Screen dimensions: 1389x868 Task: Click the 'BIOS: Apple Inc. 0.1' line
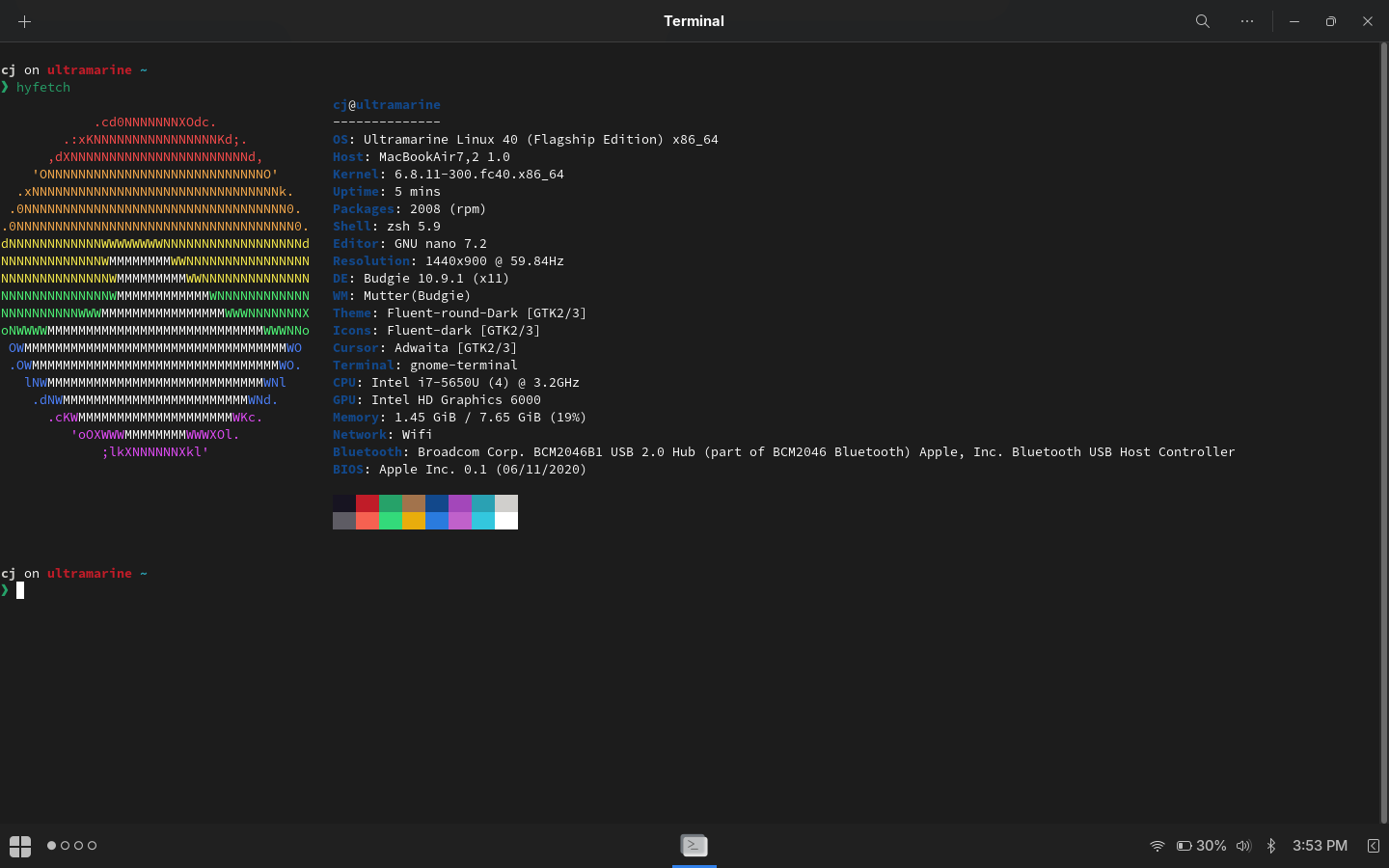tap(460, 469)
